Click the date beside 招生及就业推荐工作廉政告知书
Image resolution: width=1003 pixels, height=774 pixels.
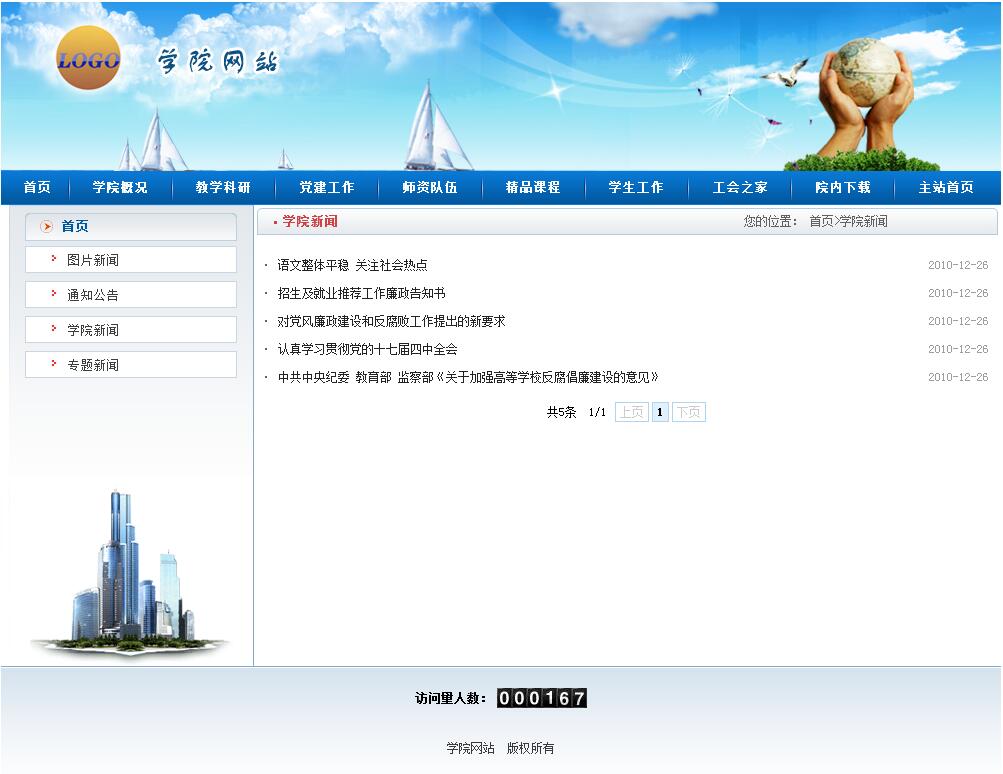[958, 293]
